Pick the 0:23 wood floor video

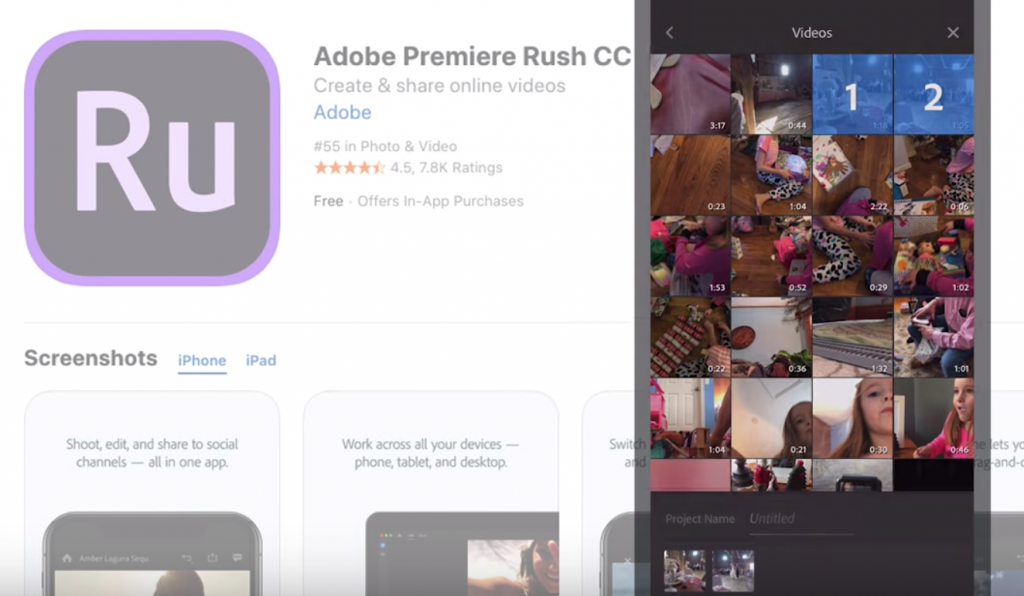(x=690, y=175)
